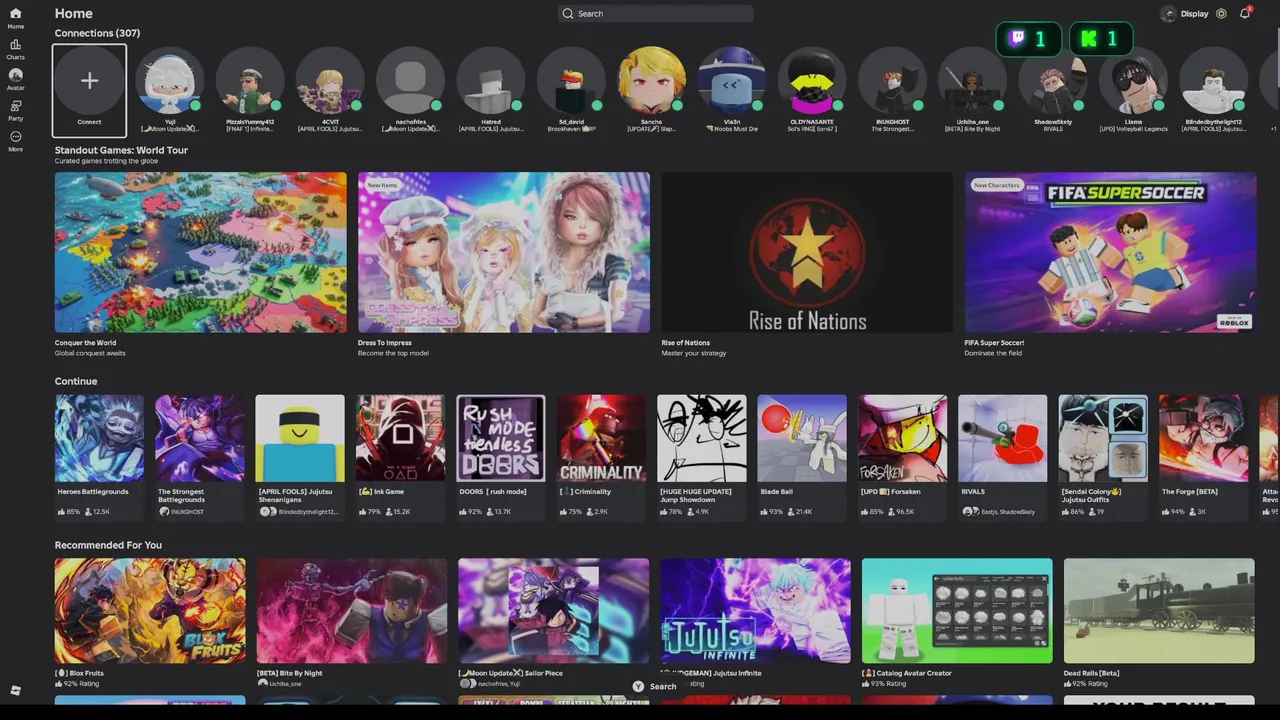Open INUKGHOST's connection avatar
This screenshot has height=720, width=1280.
tap(892, 81)
